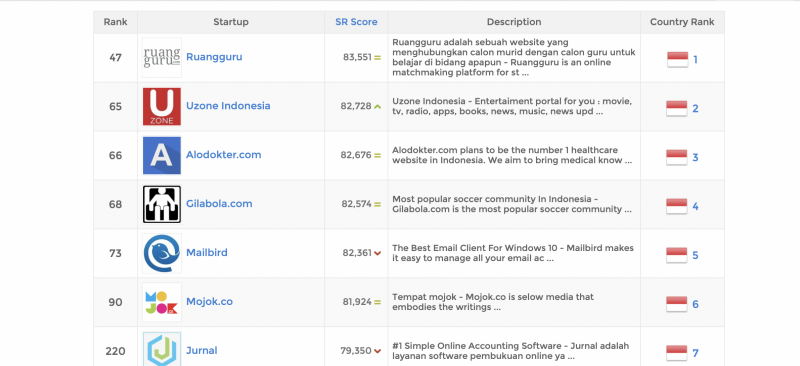The height and width of the screenshot is (366, 800).
Task: Click the red down arrow beside 79,350
Action: (x=378, y=351)
